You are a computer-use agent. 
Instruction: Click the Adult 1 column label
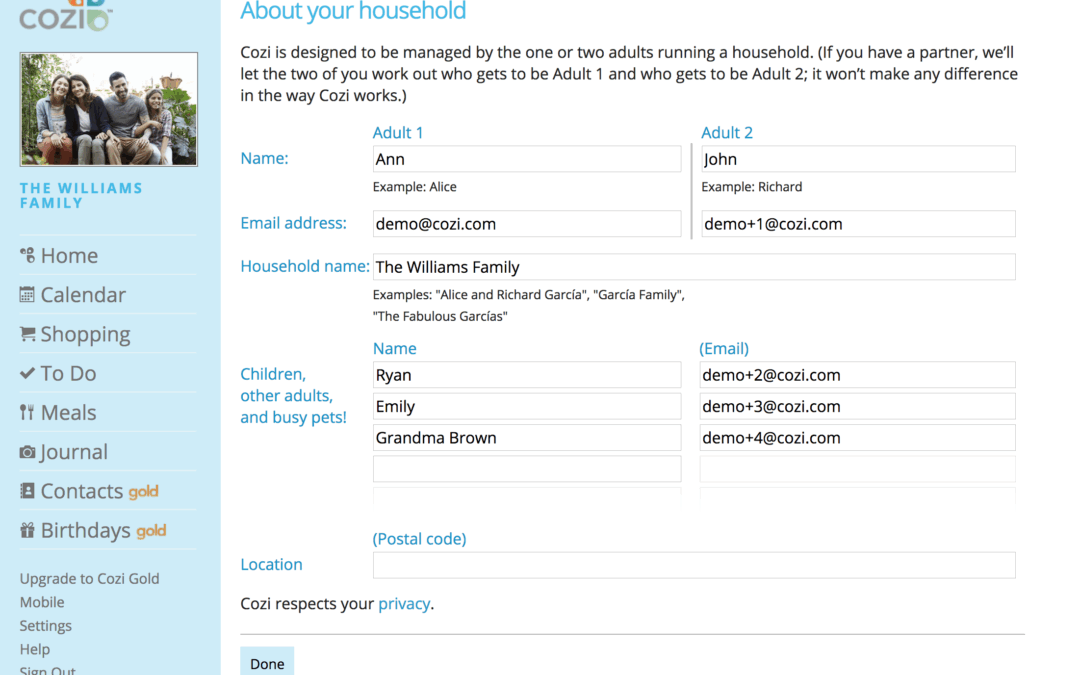(397, 132)
